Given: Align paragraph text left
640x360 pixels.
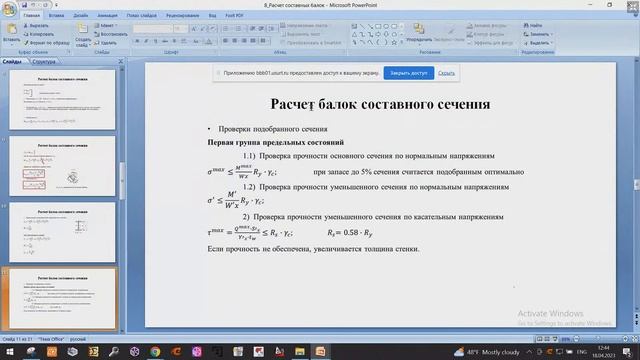Looking at the screenshot, I should click(x=226, y=41).
